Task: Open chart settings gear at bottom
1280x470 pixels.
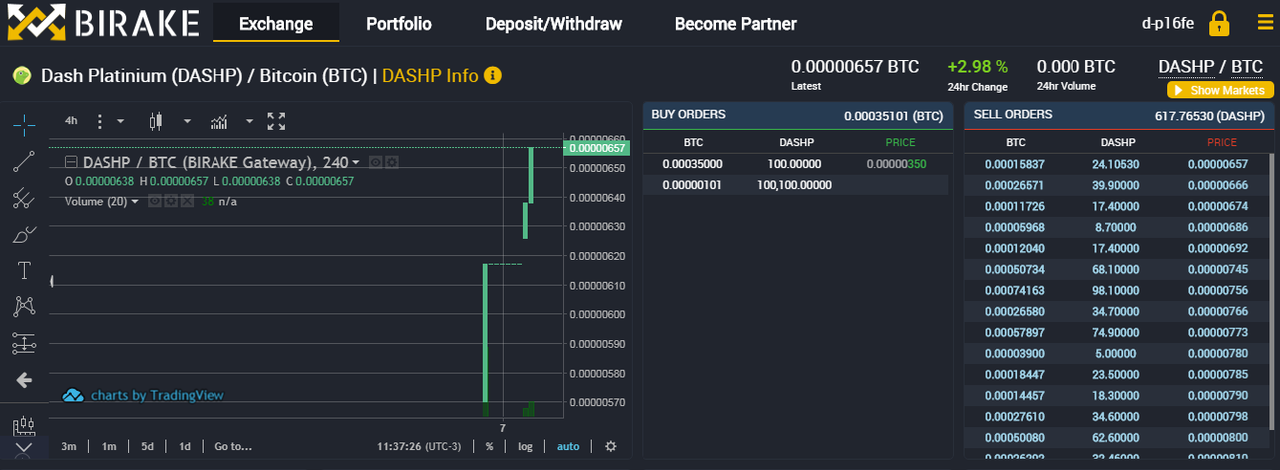Action: 611,446
